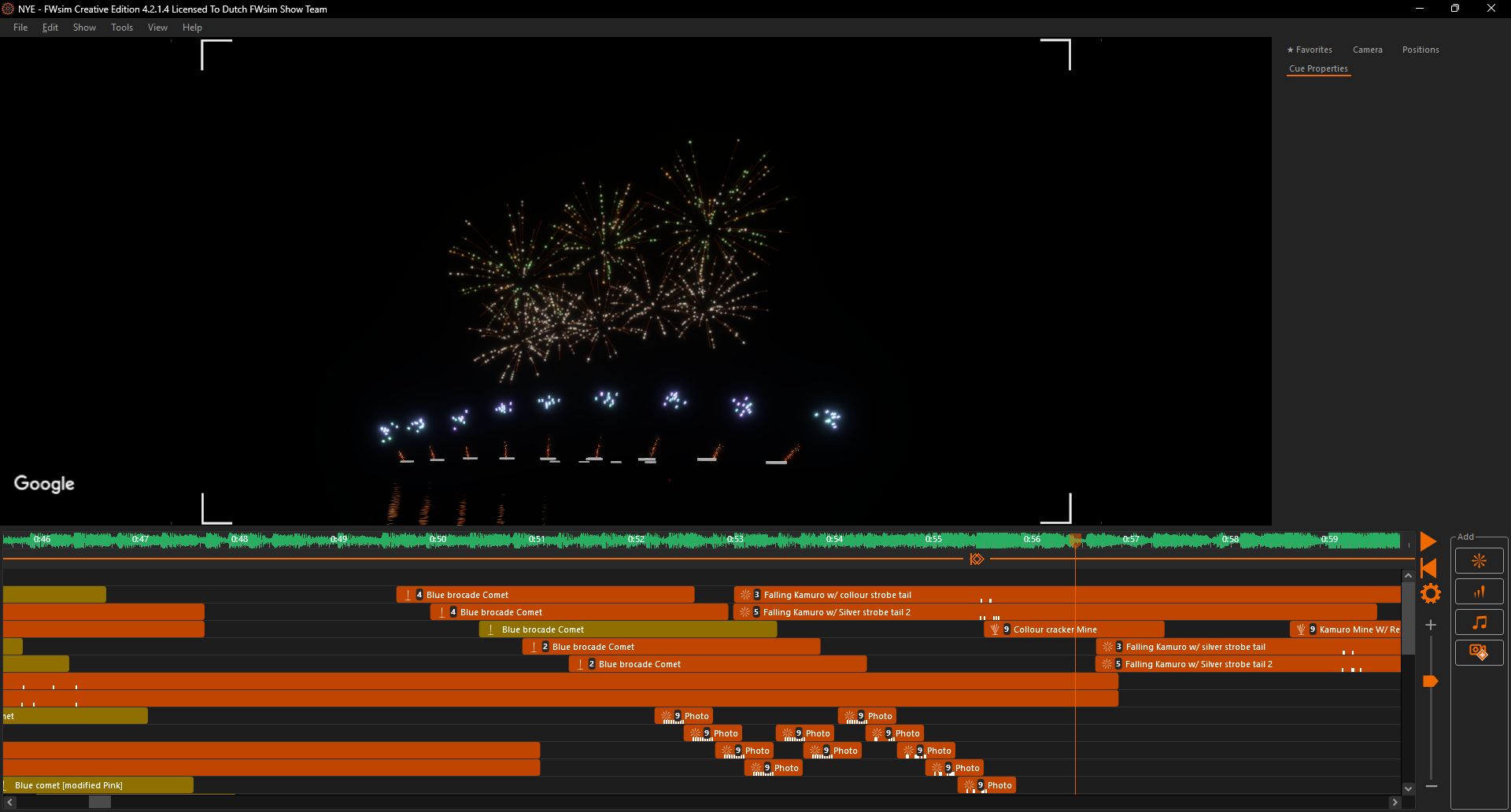Click the orange timeline zoom slider handle

tap(1431, 681)
